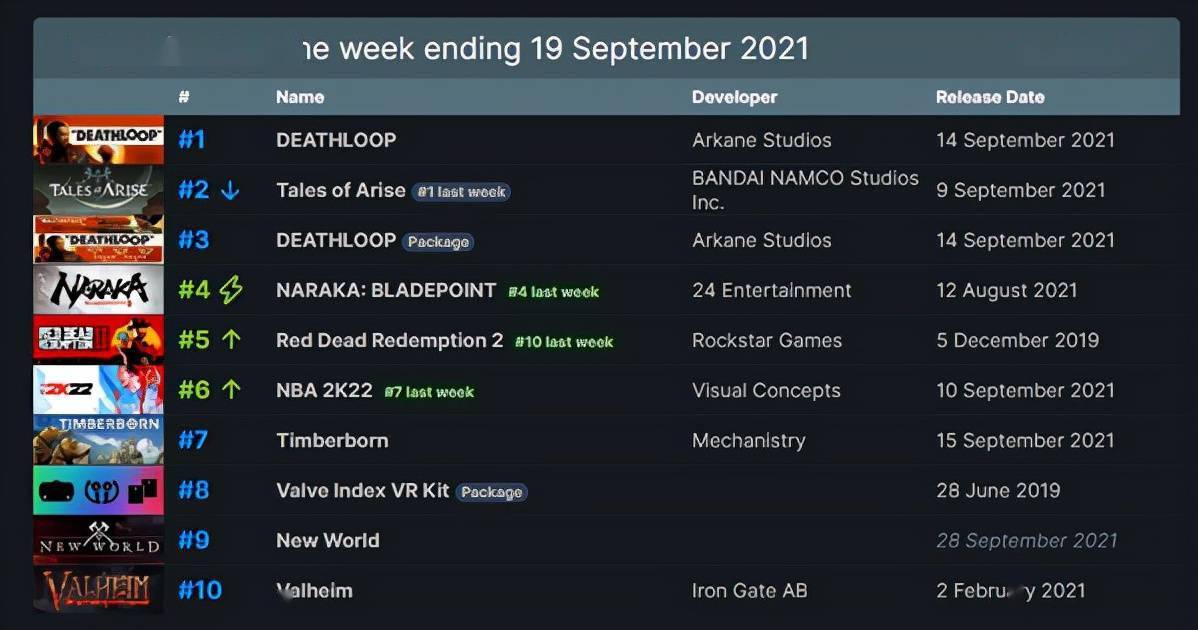Image resolution: width=1198 pixels, height=630 pixels.
Task: Open the Tales of Arise title link
Action: (341, 190)
